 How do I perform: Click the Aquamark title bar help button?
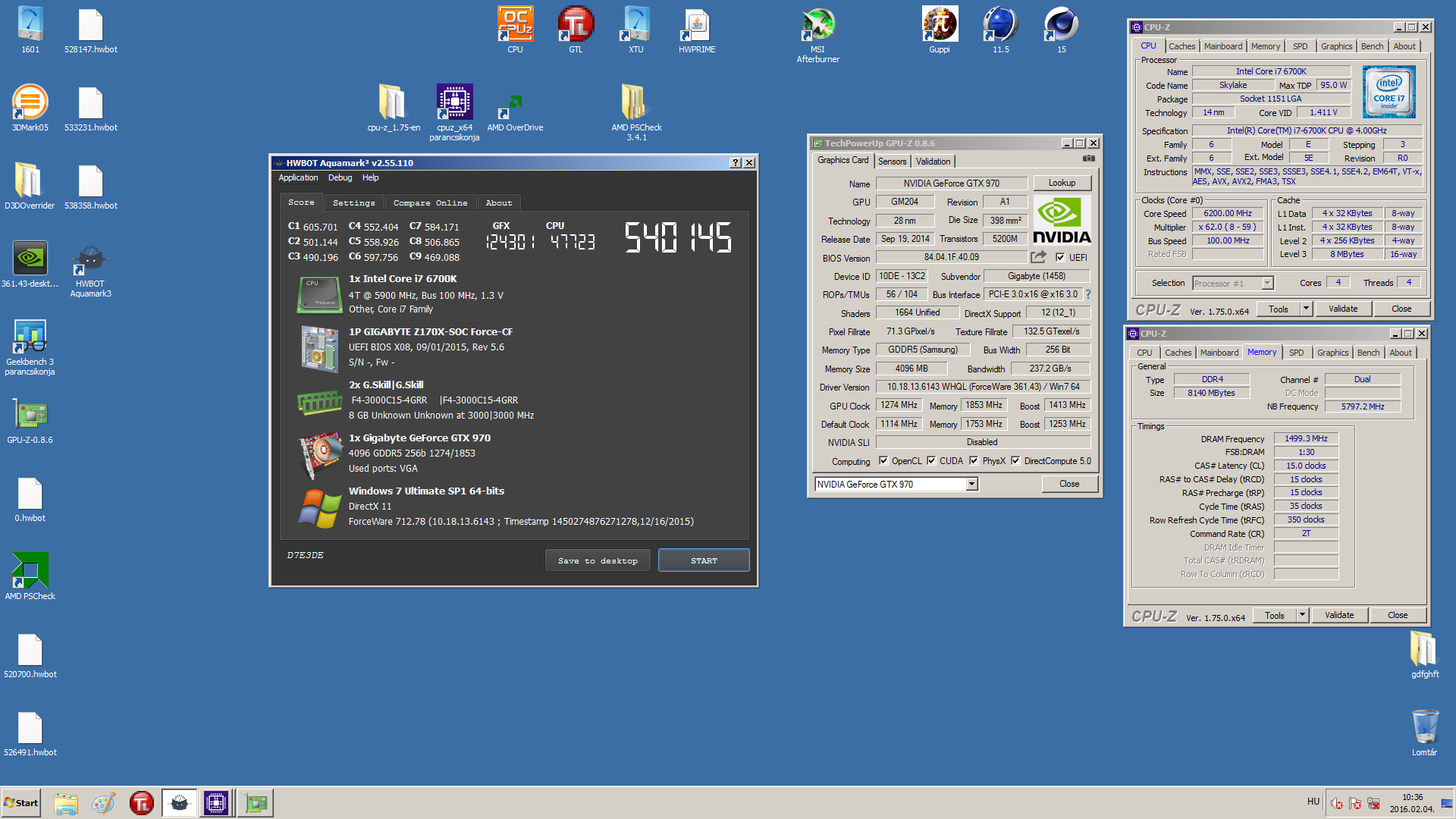[x=735, y=162]
